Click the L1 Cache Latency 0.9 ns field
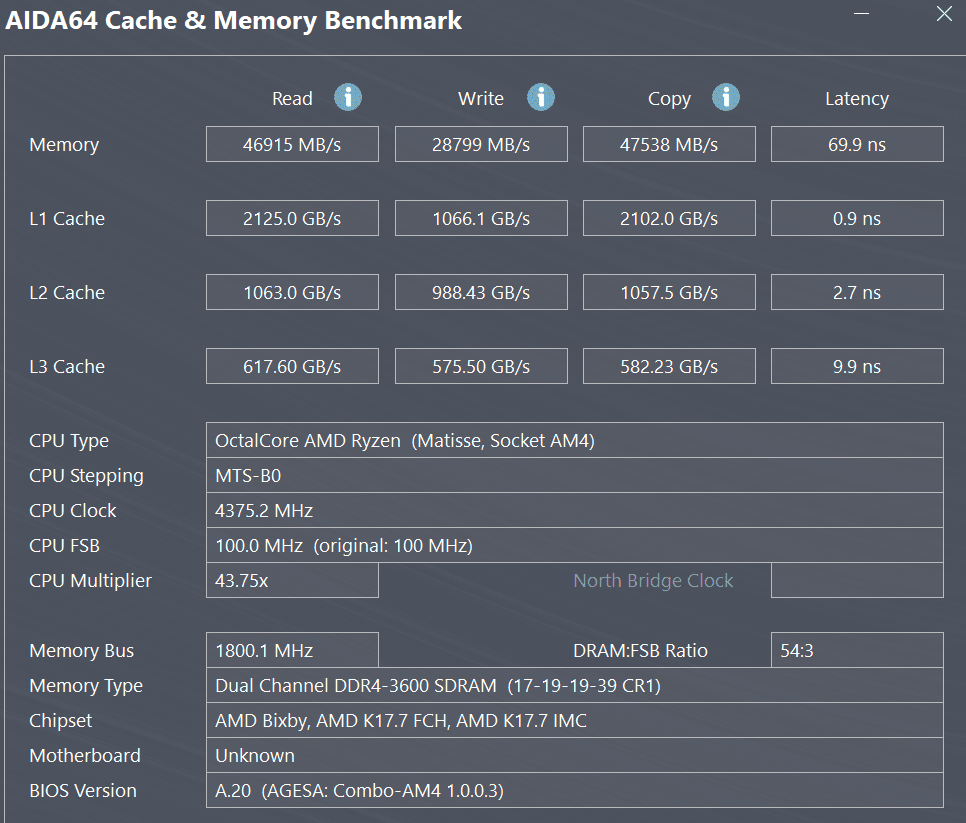 (857, 218)
